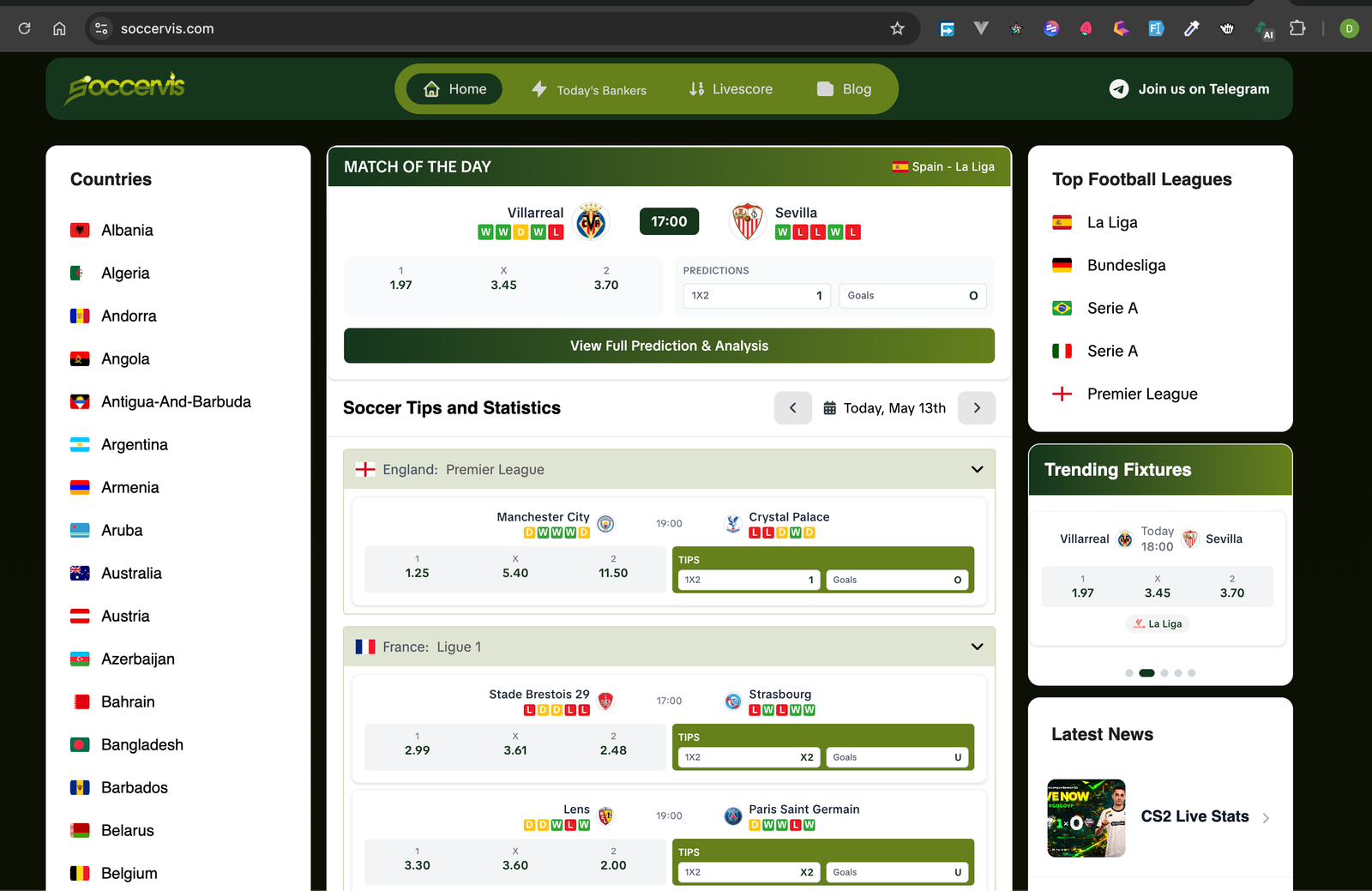
Task: Bookmark this page with the star icon
Action: pos(897,28)
